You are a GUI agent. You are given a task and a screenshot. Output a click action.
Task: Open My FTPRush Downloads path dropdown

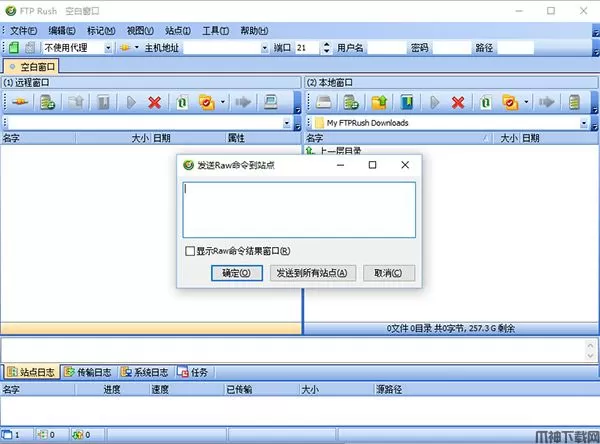[x=584, y=123]
